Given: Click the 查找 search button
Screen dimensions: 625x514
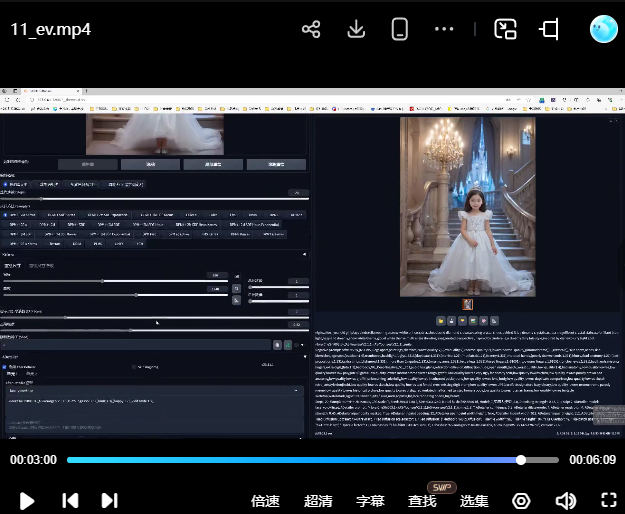Looking at the screenshot, I should click(x=422, y=501).
